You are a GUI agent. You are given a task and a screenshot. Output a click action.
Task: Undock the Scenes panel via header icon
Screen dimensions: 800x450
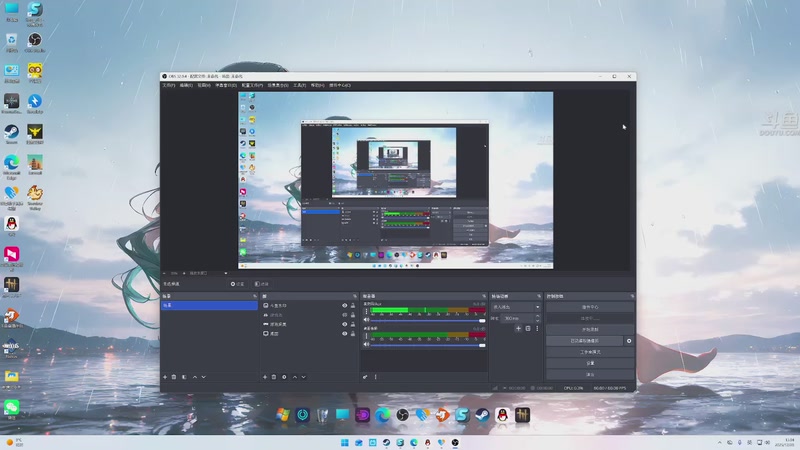(255, 296)
